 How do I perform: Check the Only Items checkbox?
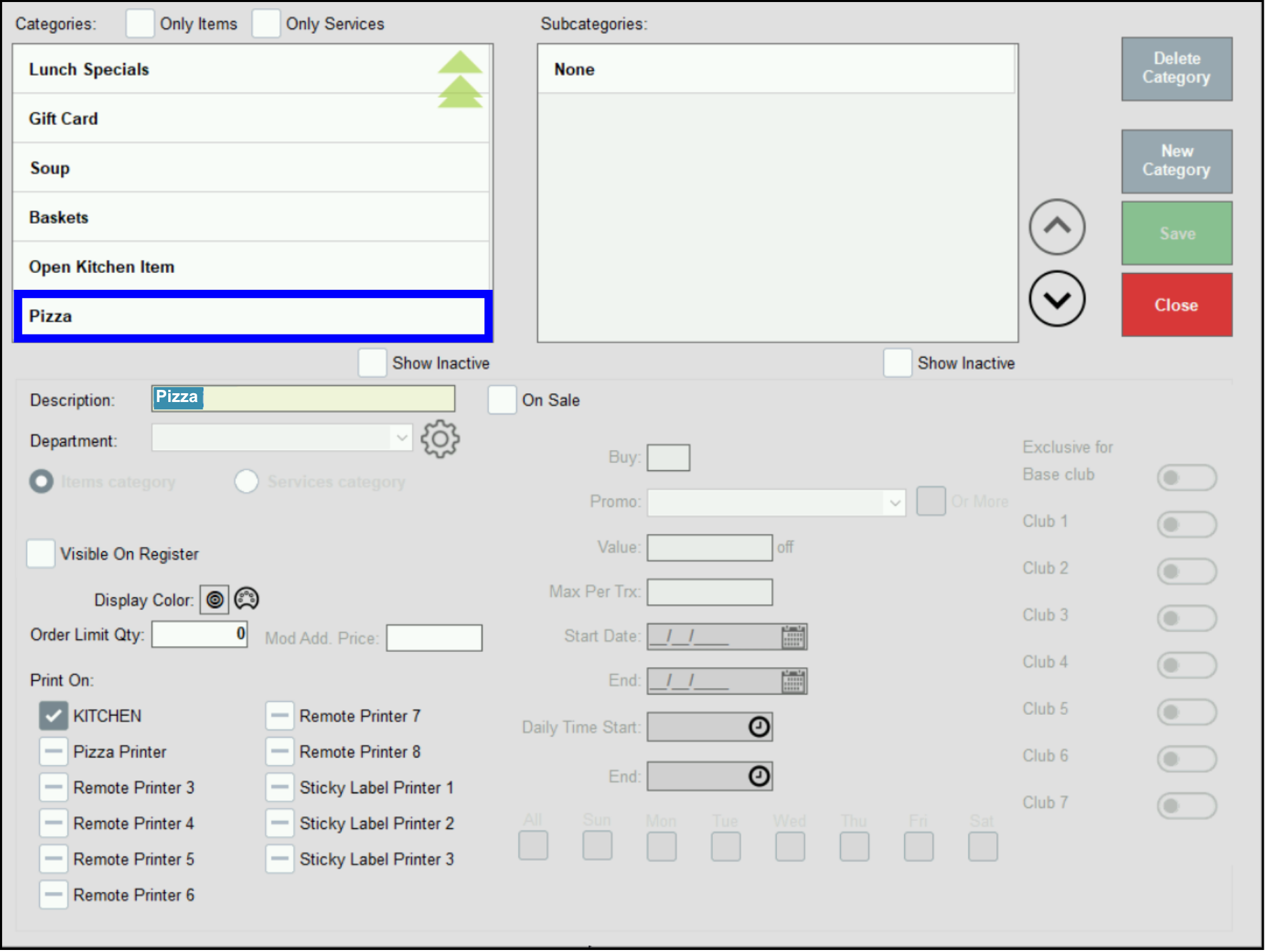[x=140, y=24]
